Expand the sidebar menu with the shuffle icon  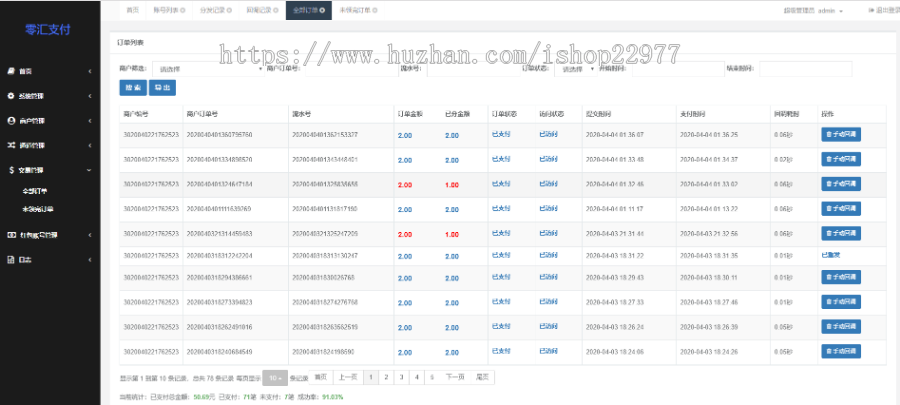tap(90, 145)
